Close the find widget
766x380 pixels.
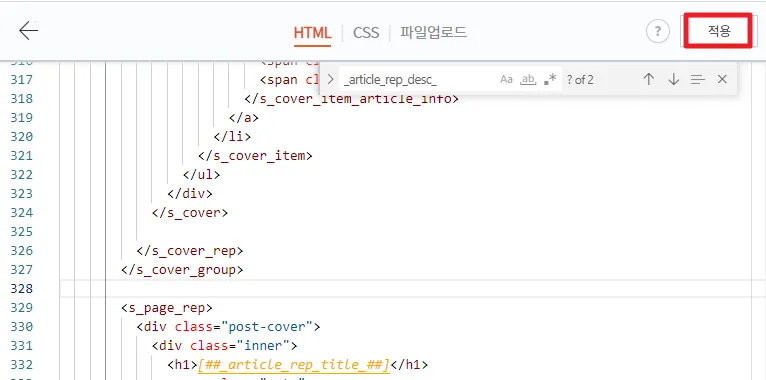tap(722, 79)
